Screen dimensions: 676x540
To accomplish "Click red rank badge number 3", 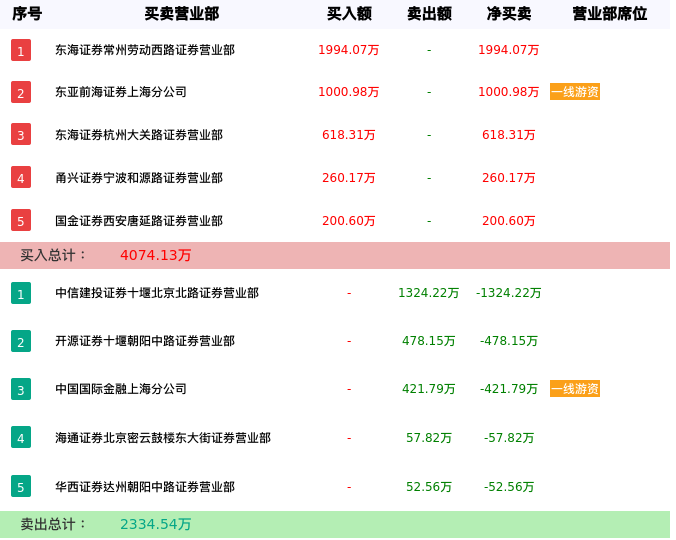I will point(21,134).
